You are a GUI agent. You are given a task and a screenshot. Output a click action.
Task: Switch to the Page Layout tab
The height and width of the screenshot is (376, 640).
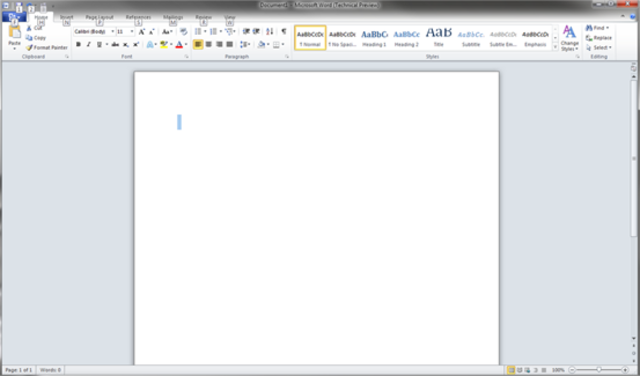pos(100,17)
